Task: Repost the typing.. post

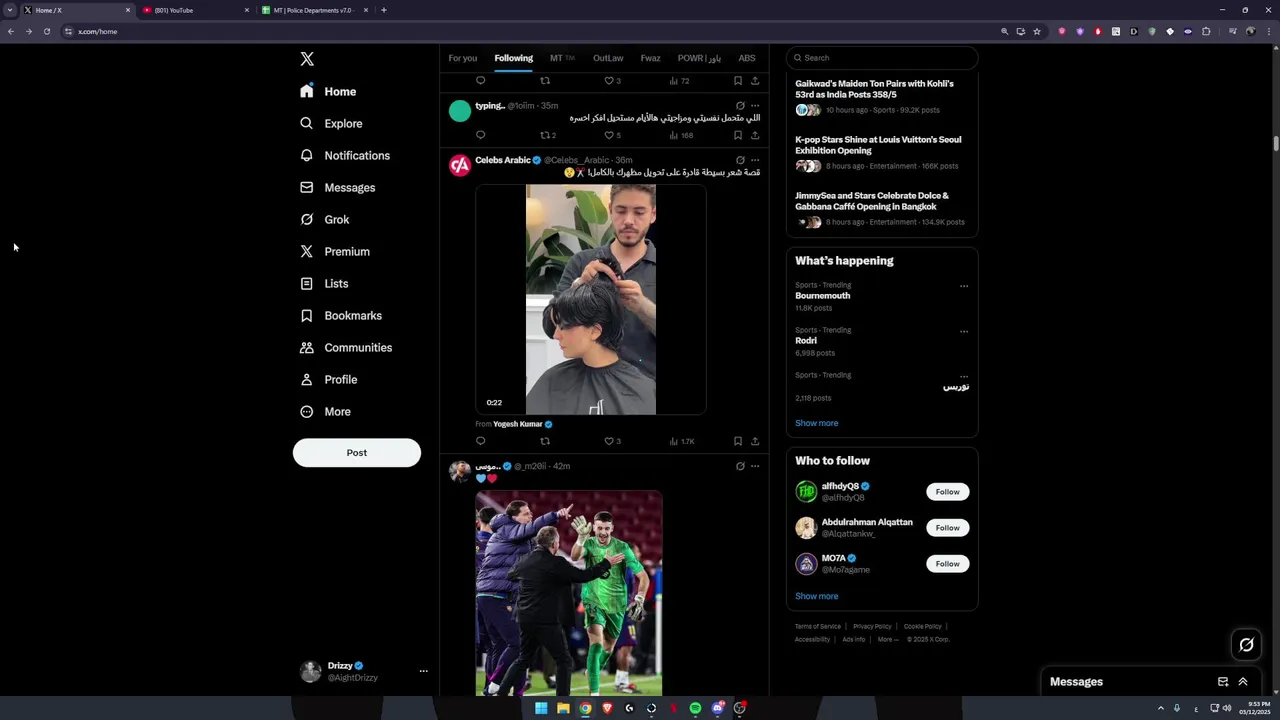Action: 547,135
